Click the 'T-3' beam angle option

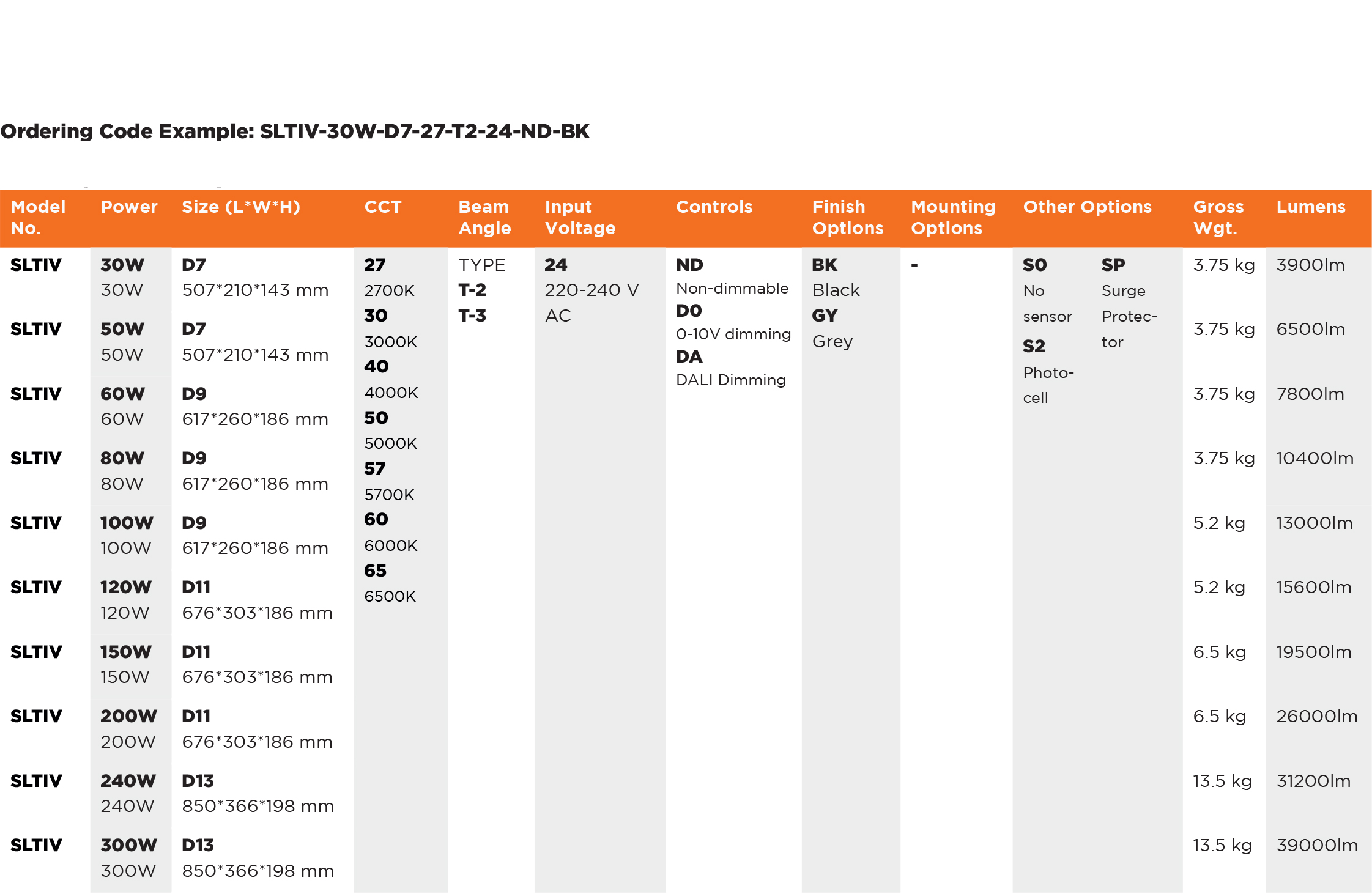point(472,316)
